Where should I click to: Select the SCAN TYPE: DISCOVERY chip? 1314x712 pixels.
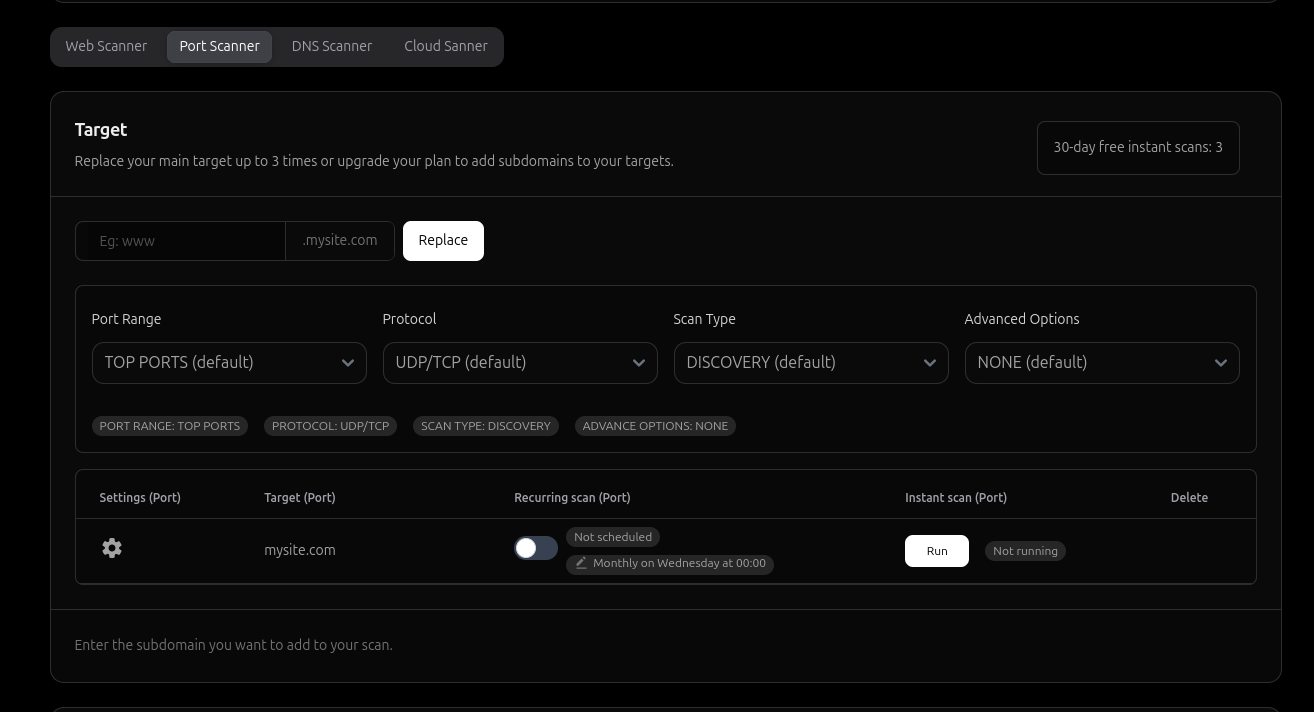486,425
